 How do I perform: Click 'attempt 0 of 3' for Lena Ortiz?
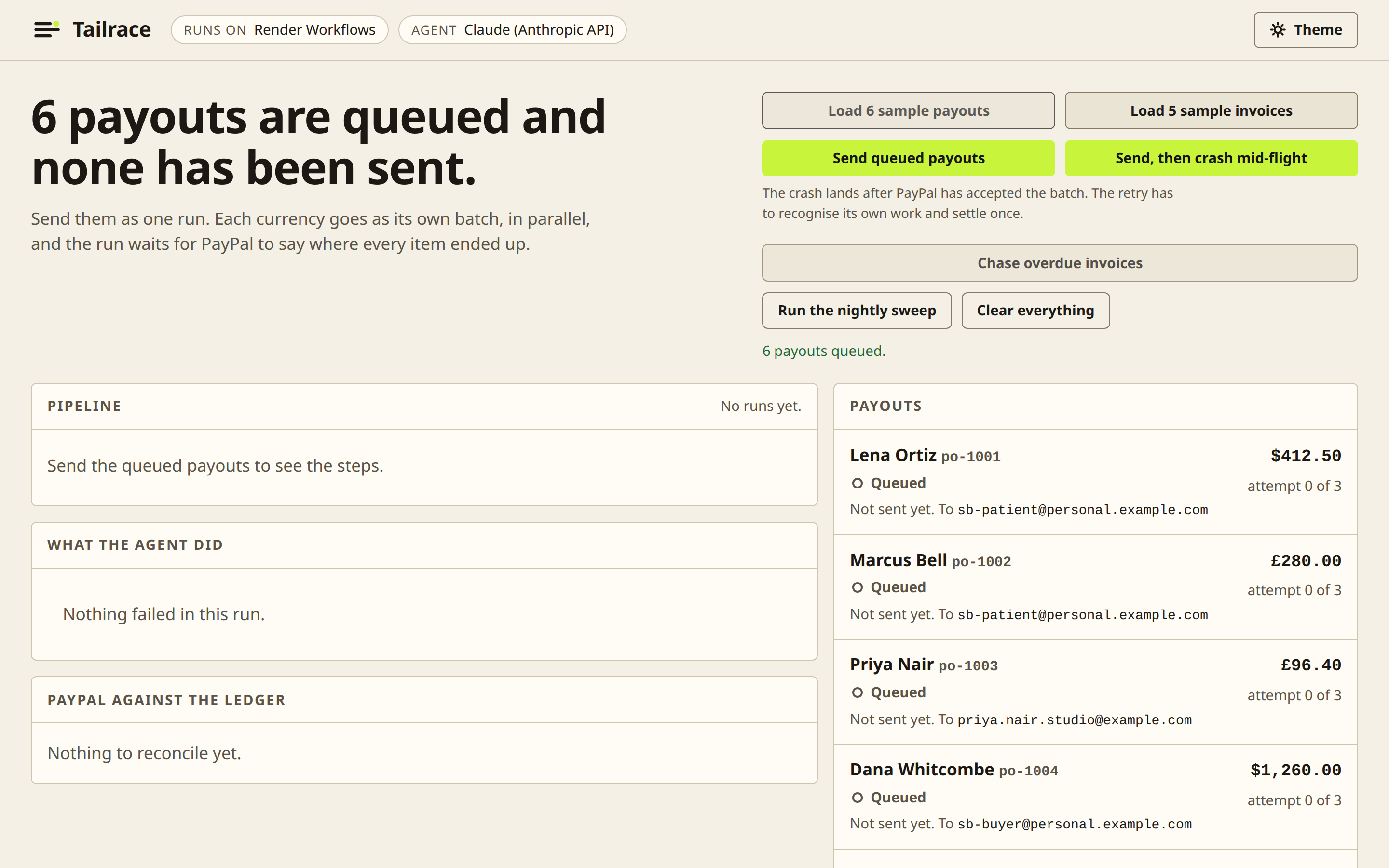[1294, 486]
